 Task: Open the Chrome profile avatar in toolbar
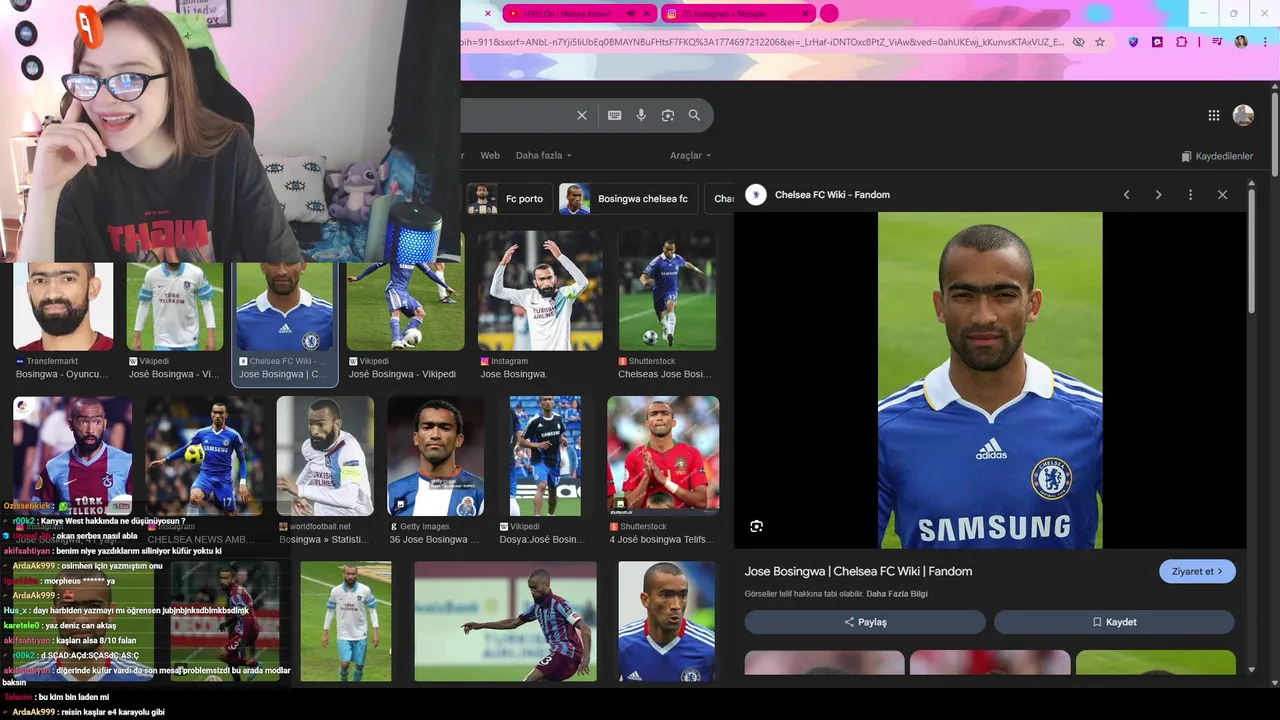1241,42
